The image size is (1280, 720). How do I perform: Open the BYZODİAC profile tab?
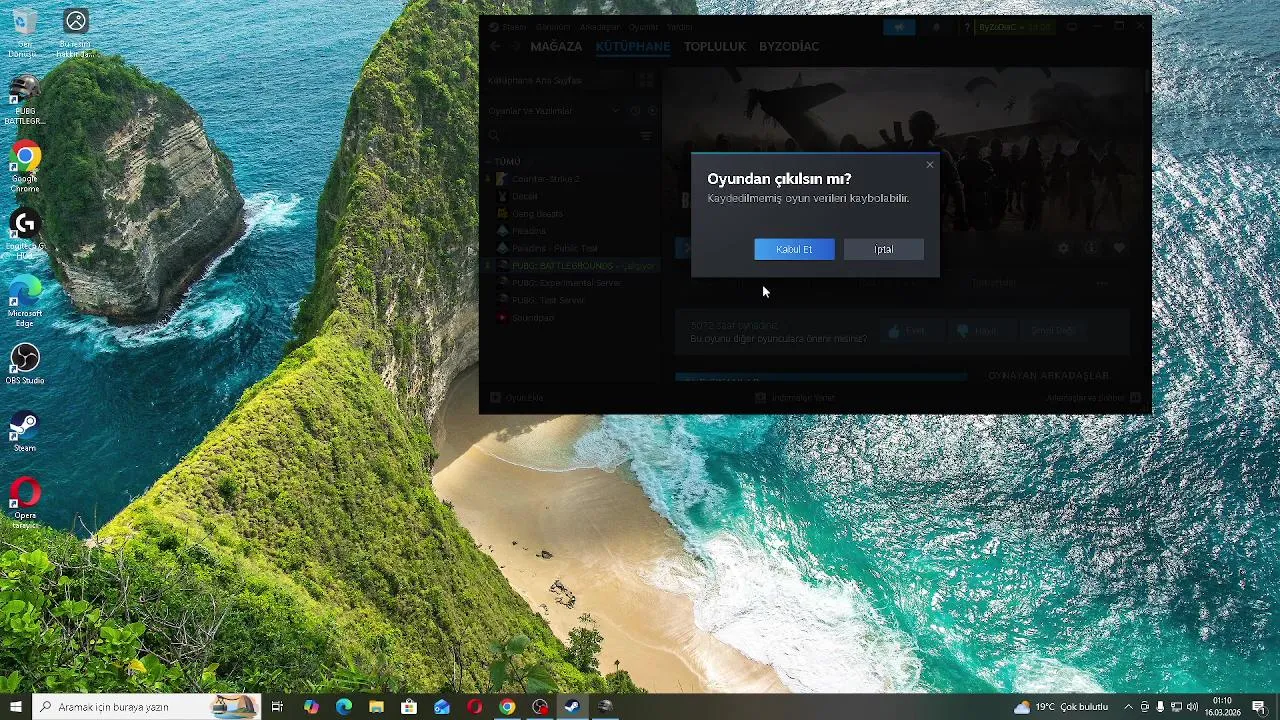click(x=789, y=46)
